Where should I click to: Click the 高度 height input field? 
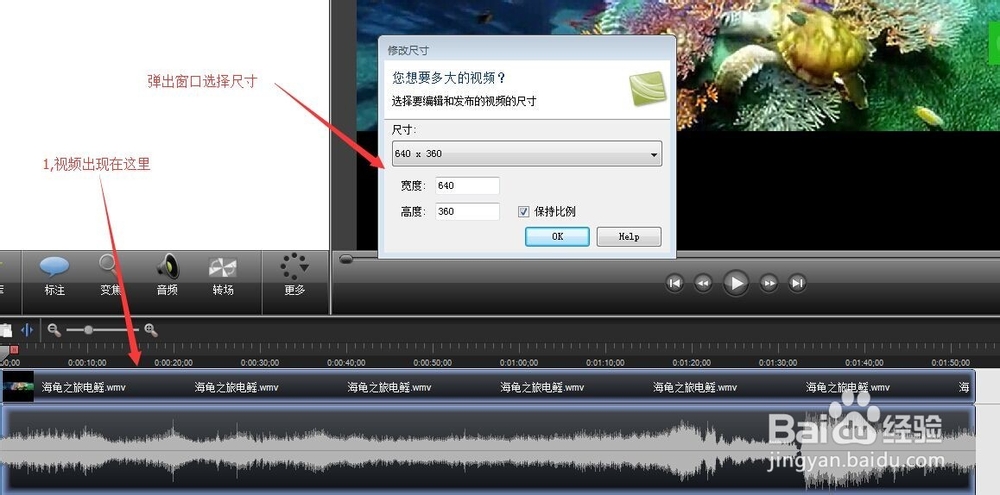[467, 211]
